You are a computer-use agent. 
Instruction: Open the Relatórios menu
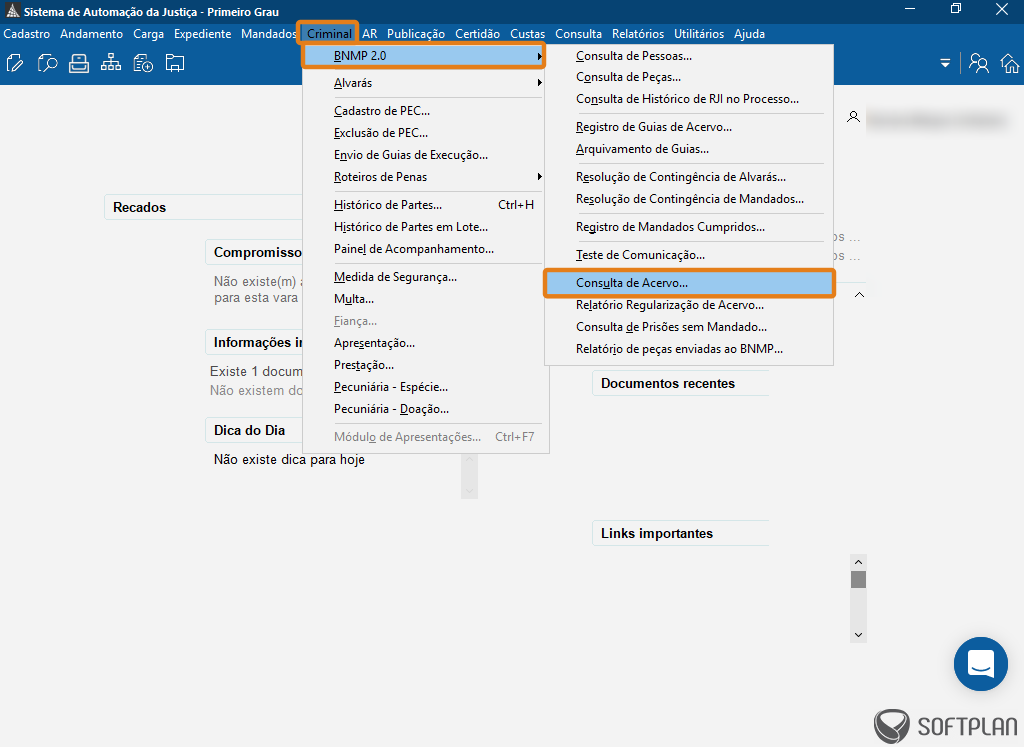(x=638, y=34)
